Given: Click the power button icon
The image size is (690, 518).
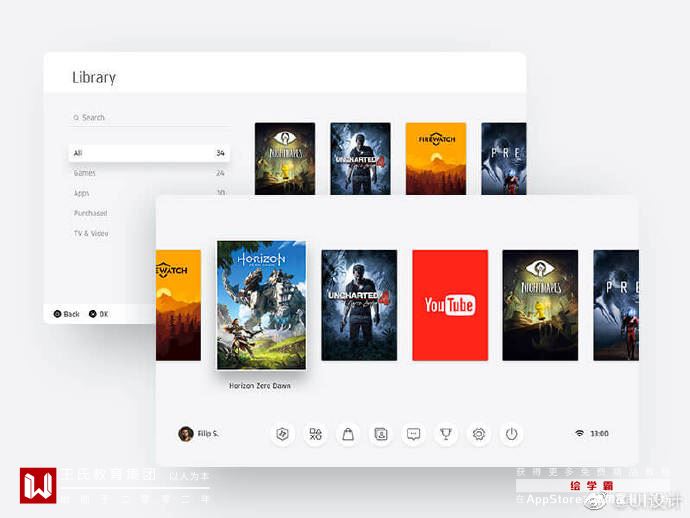Looking at the screenshot, I should click(511, 434).
